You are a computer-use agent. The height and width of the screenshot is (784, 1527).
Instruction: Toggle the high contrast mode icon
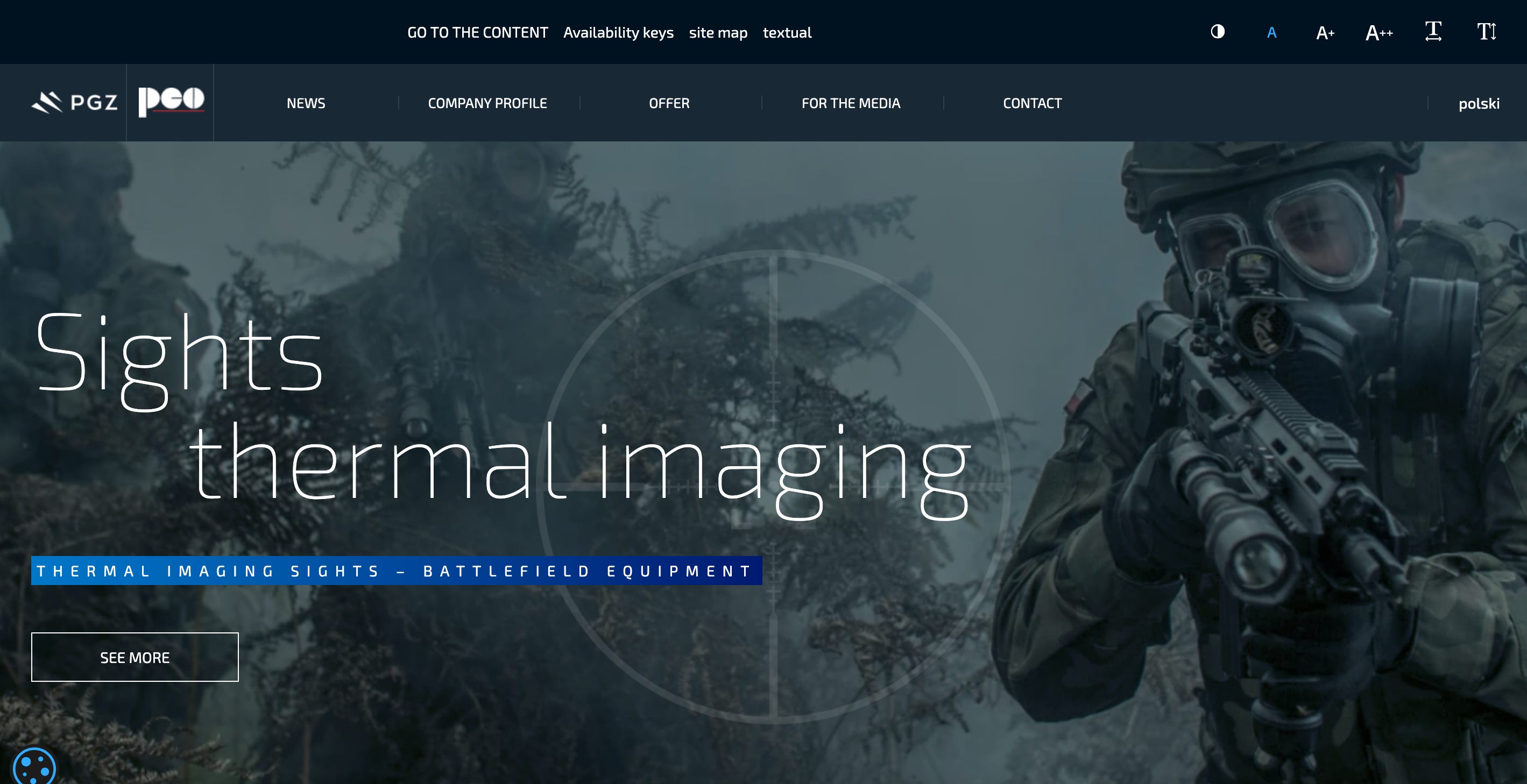[x=1218, y=31]
